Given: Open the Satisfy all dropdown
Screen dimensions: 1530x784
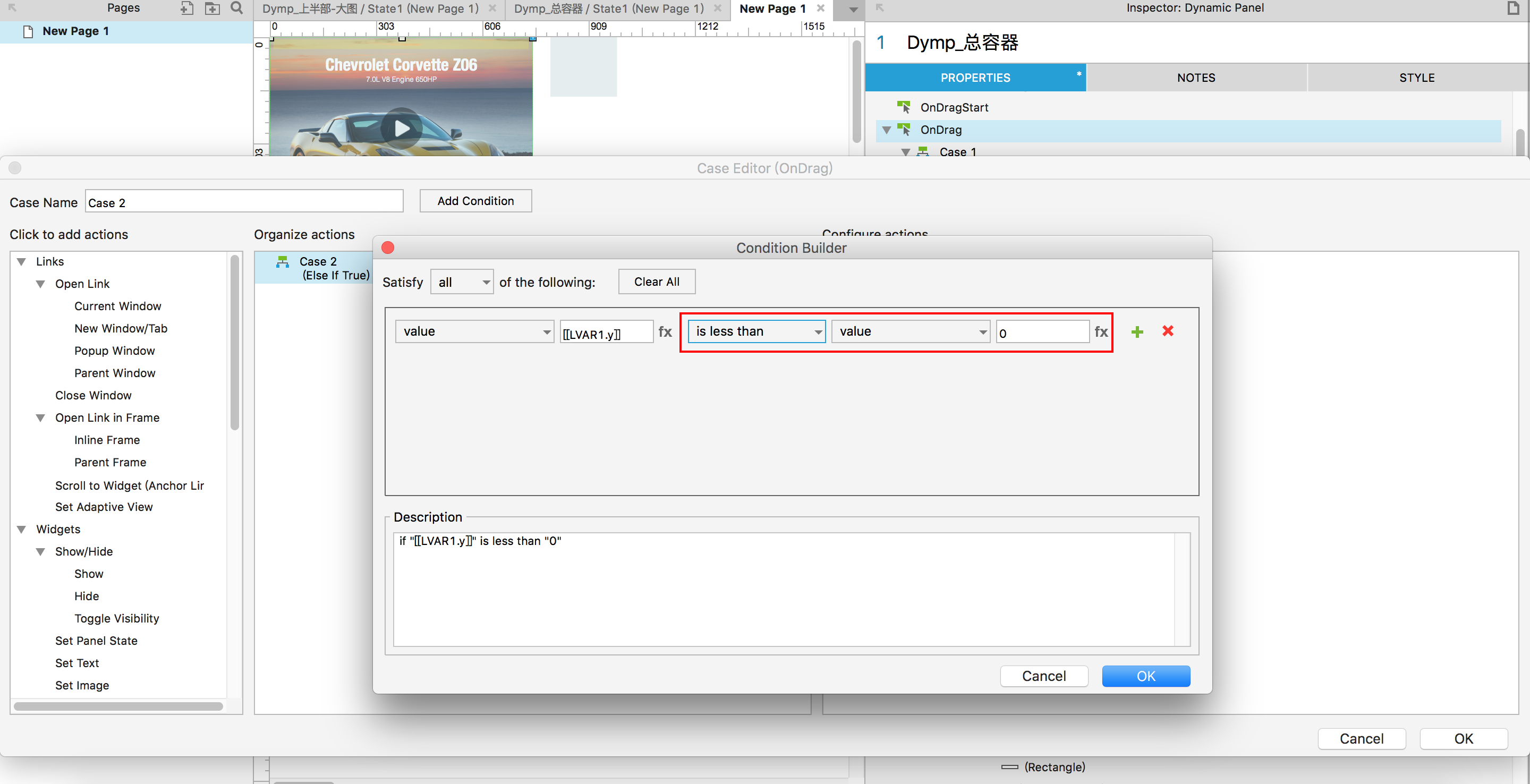Looking at the screenshot, I should coord(462,282).
